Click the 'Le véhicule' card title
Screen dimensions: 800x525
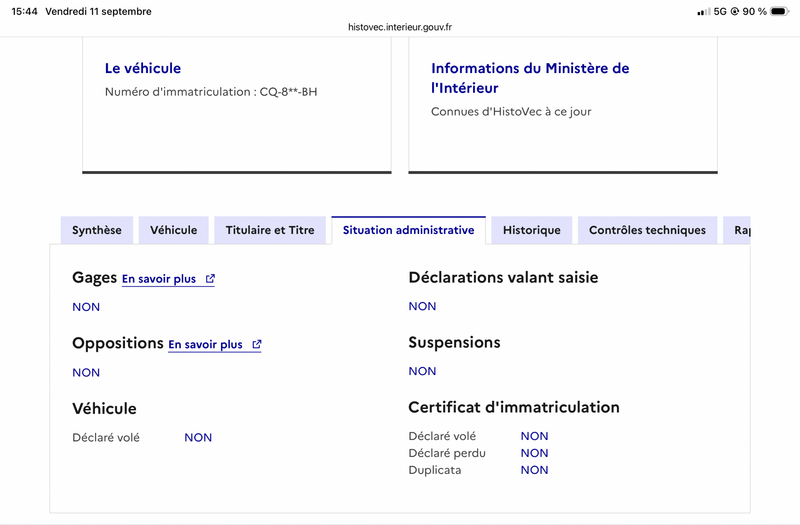143,68
